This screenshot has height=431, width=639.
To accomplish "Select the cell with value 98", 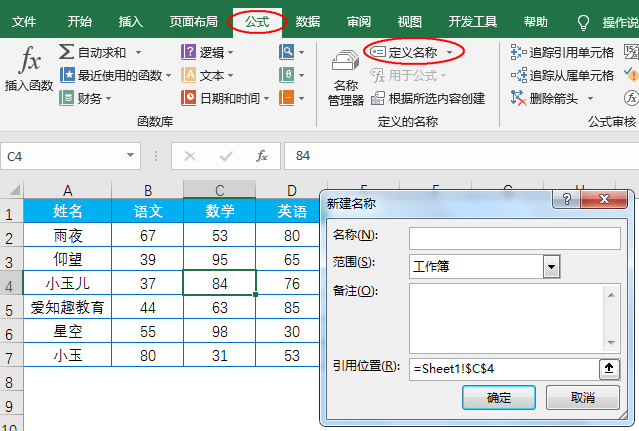I will (x=220, y=331).
